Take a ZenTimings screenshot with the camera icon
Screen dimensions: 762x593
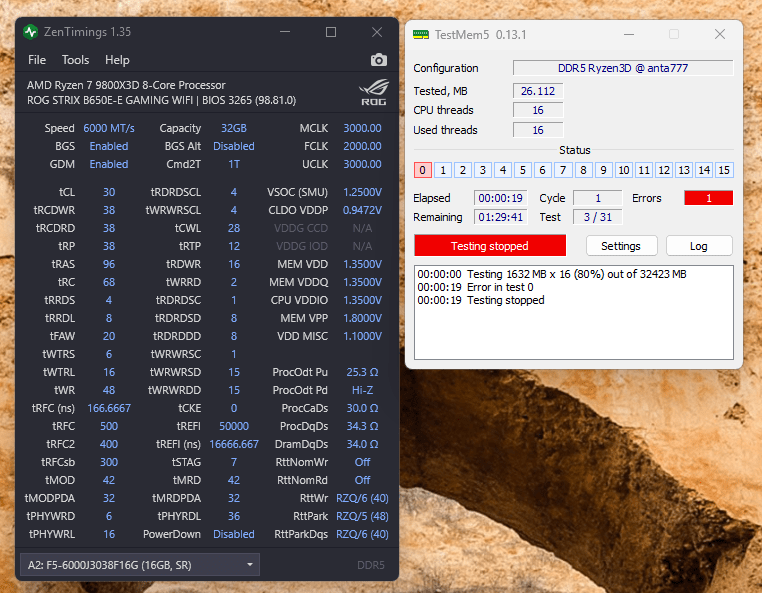coord(379,60)
